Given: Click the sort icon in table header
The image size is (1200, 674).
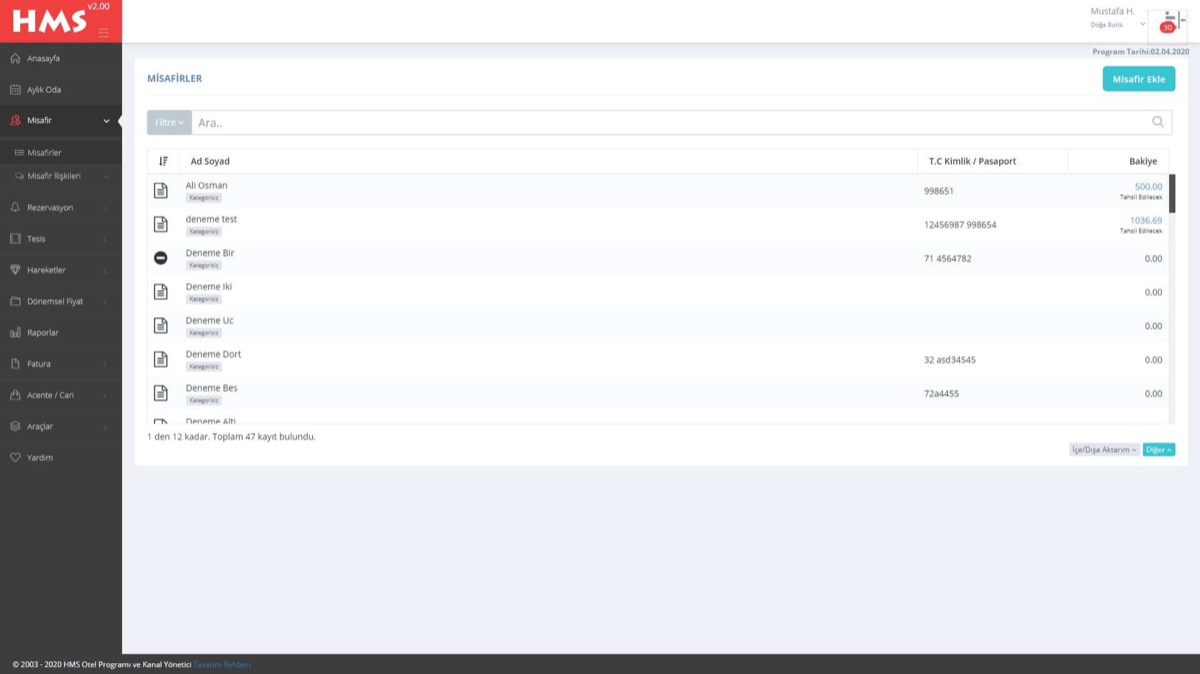Looking at the screenshot, I should [163, 161].
